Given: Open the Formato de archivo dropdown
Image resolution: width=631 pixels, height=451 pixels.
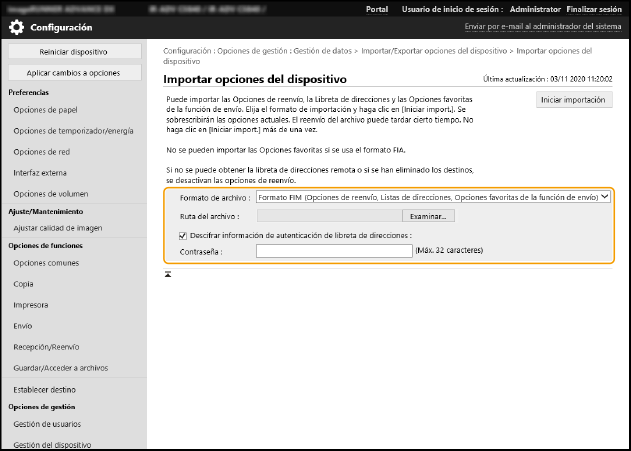Looking at the screenshot, I should coord(433,198).
